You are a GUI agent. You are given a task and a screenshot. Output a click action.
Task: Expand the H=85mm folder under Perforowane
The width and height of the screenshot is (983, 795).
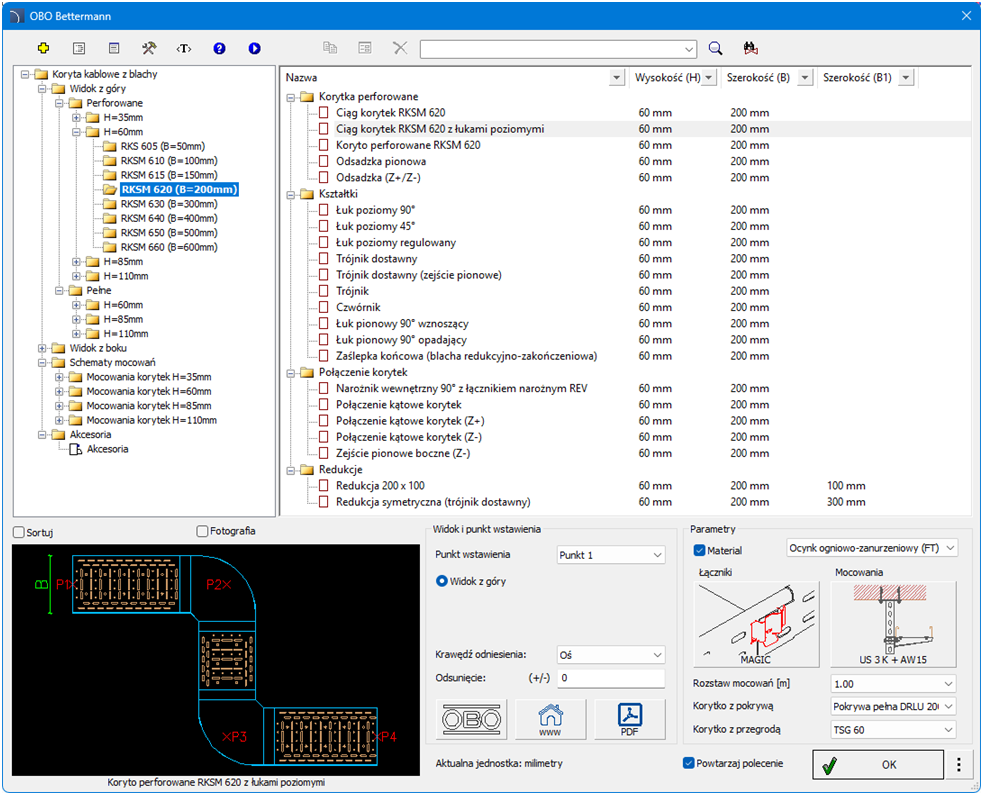pos(77,262)
